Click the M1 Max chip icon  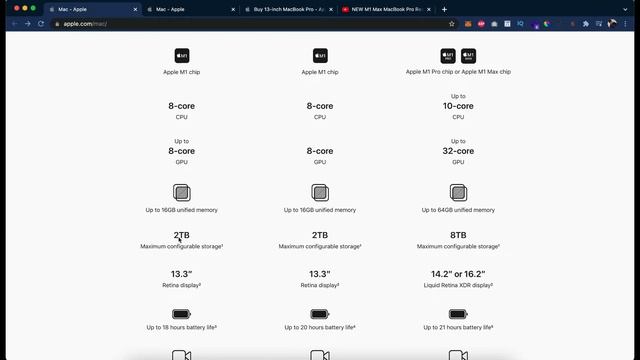[x=468, y=56]
